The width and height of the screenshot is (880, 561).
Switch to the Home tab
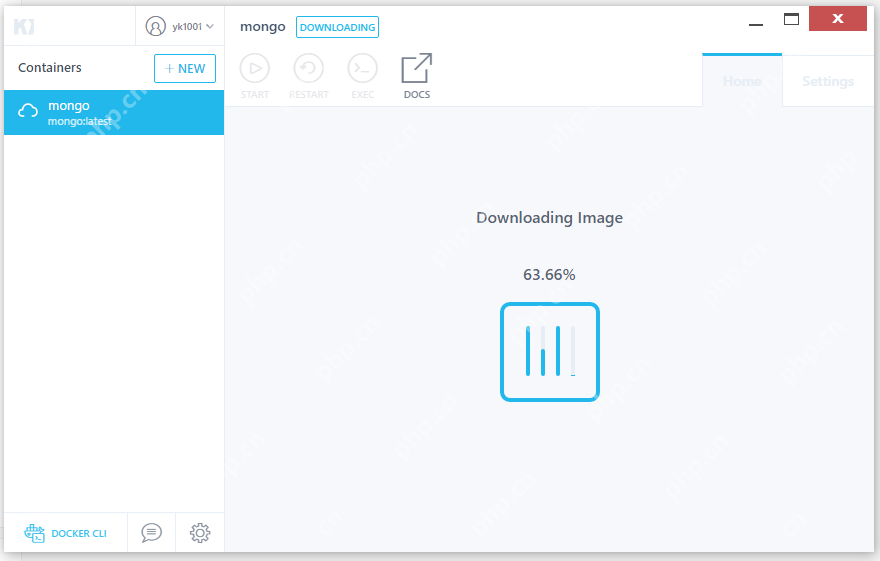742,81
